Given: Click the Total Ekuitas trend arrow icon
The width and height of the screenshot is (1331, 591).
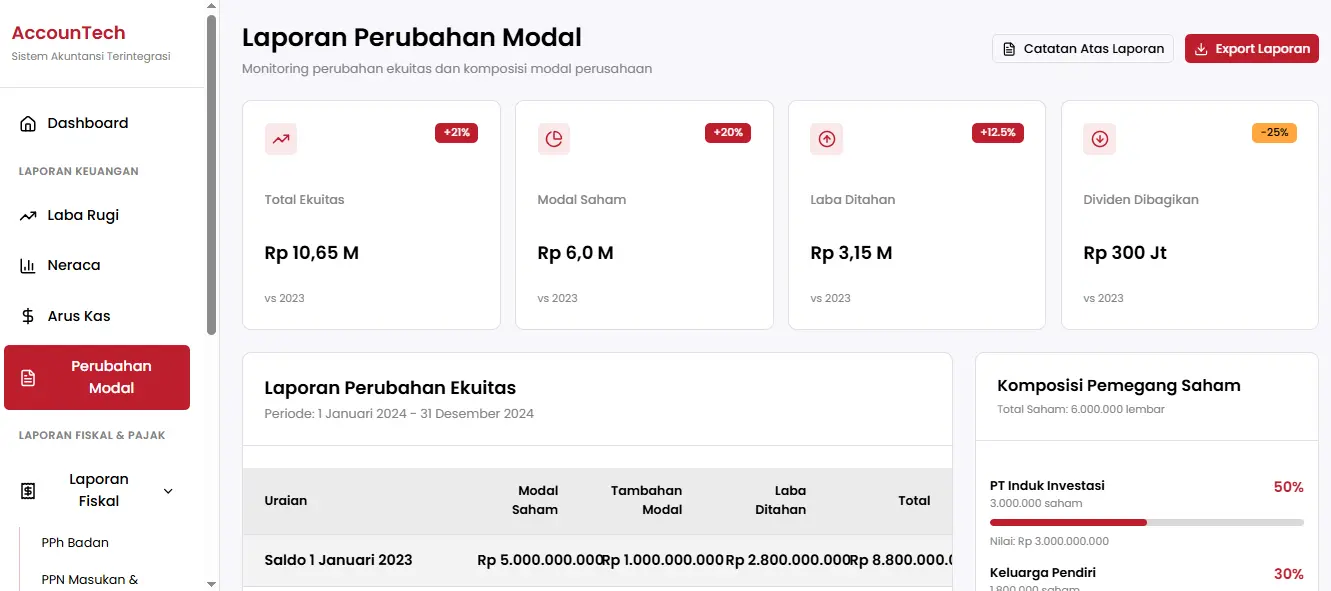Looking at the screenshot, I should tap(280, 139).
